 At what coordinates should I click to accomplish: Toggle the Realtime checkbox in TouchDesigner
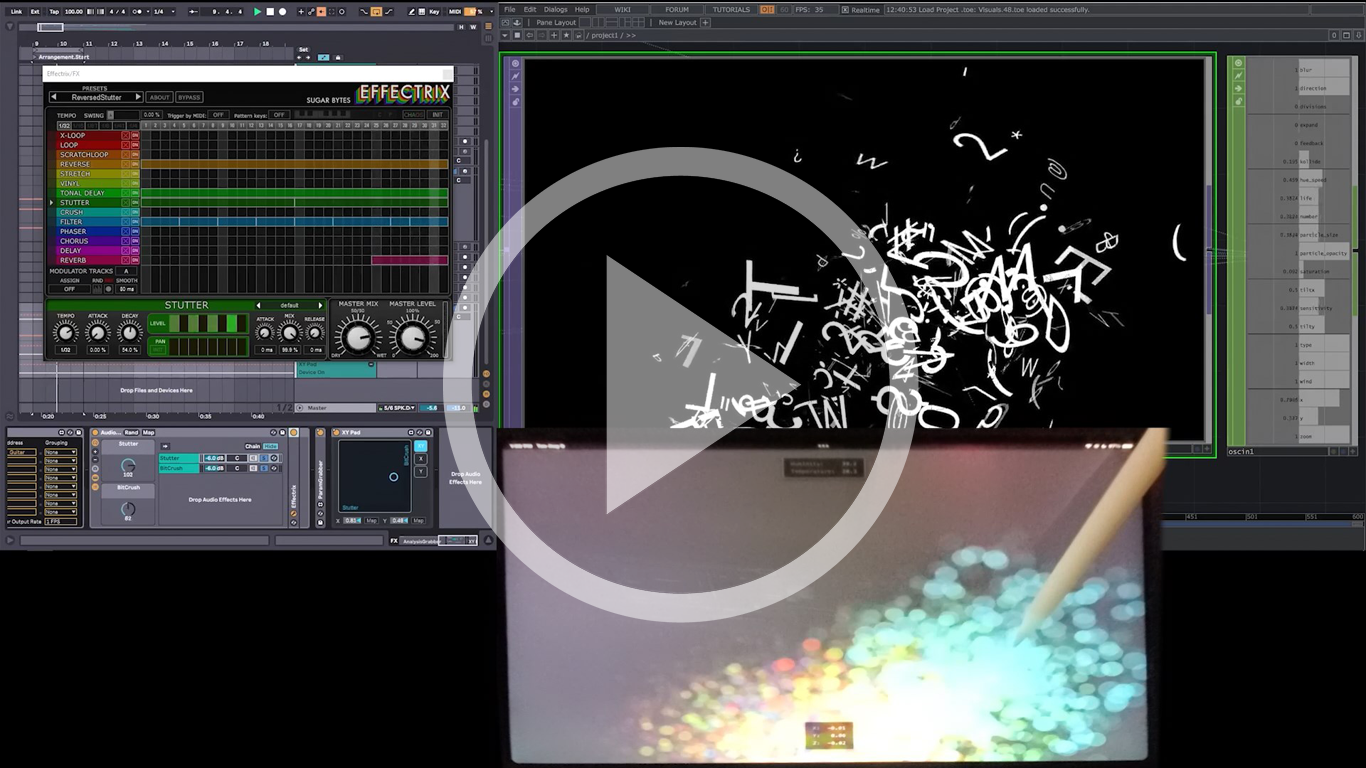tap(845, 10)
